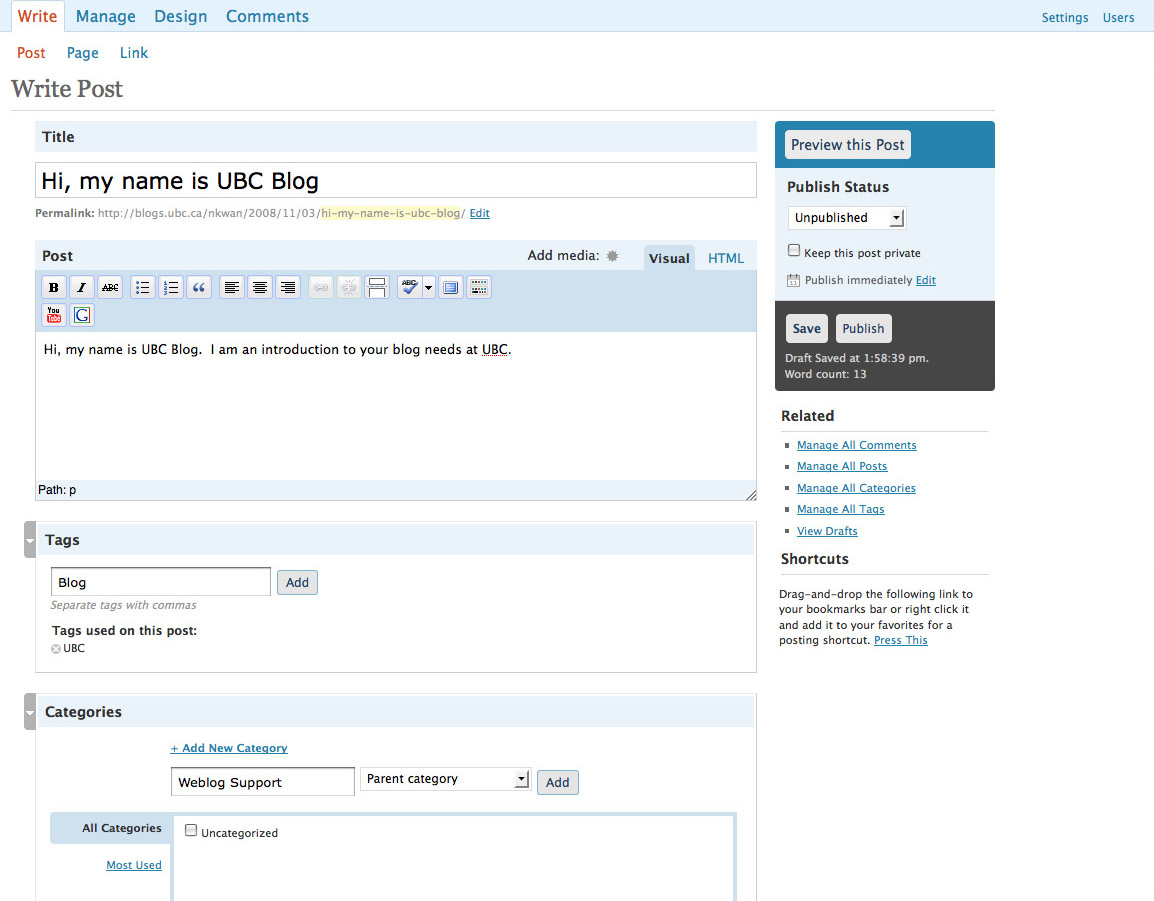Click the YouTube embed icon

[x=54, y=315]
